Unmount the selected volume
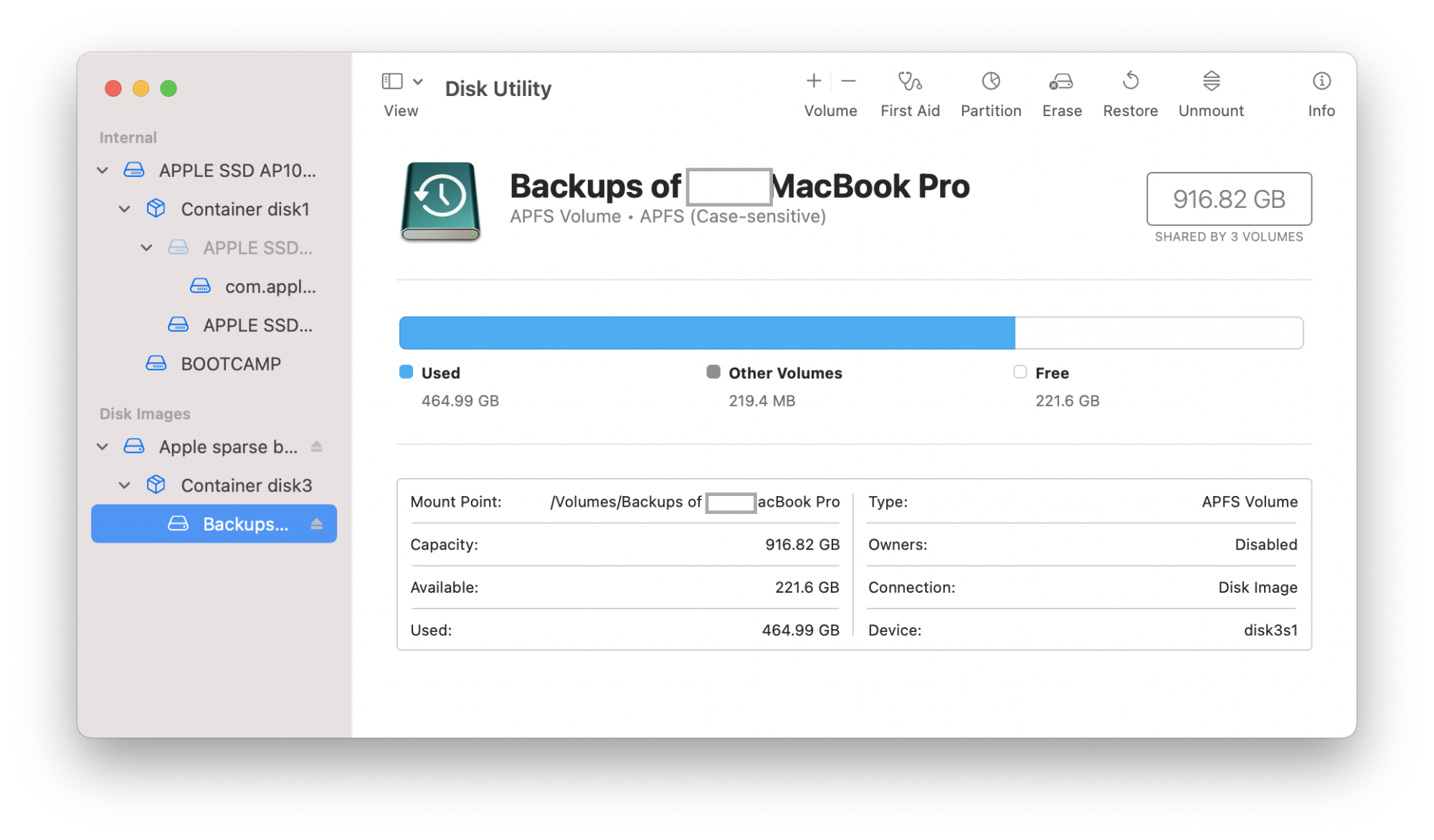1434x840 pixels. coord(1210,82)
